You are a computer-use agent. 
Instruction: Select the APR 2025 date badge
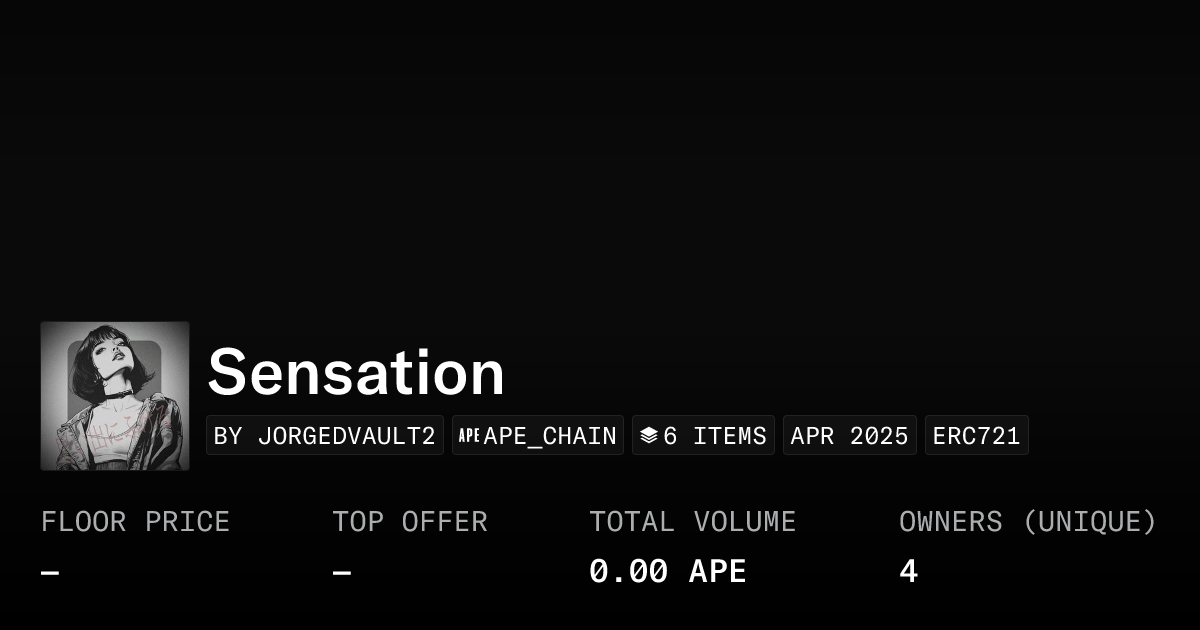coord(849,436)
